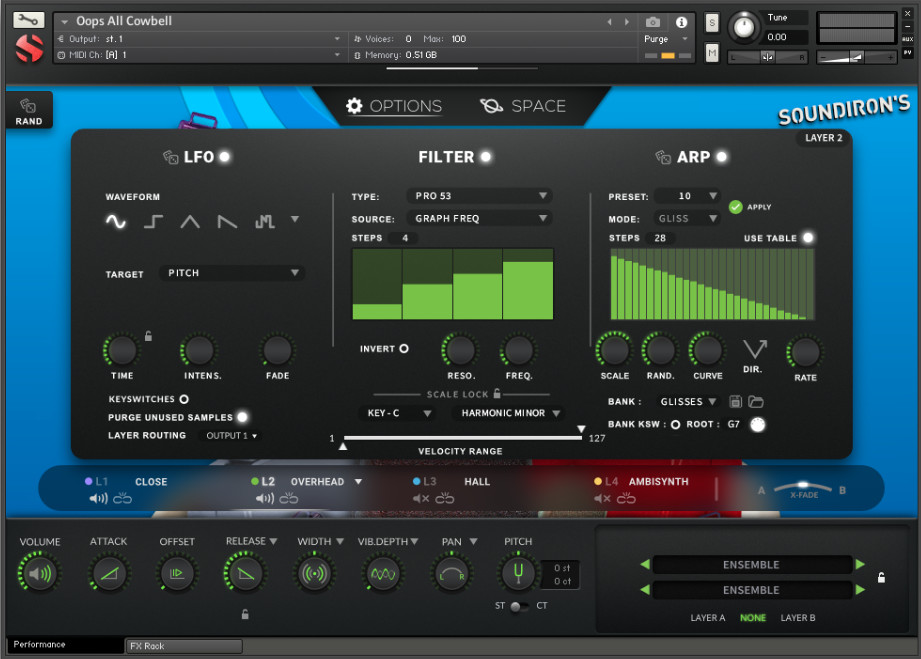Click the LFO randomize dice icon
This screenshot has height=659, width=921.
click(x=170, y=157)
